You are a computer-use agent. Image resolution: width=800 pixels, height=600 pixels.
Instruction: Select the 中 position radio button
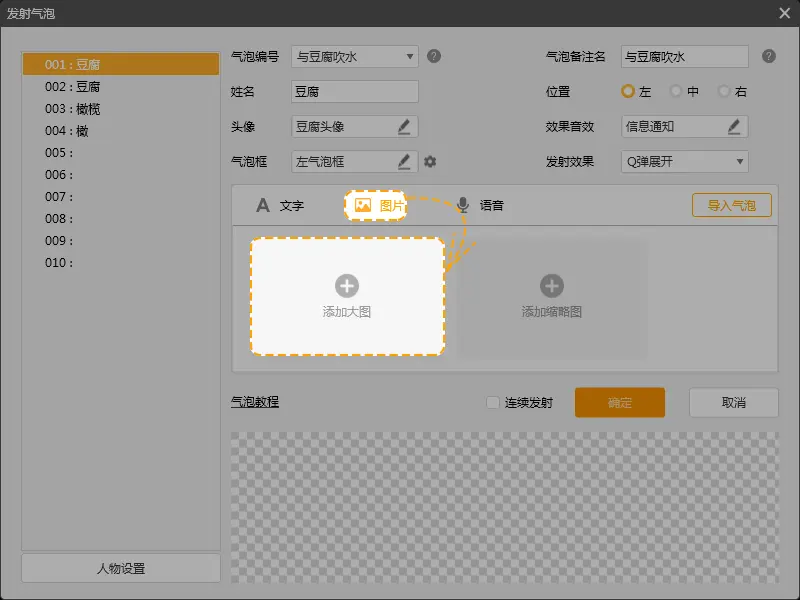coord(676,91)
